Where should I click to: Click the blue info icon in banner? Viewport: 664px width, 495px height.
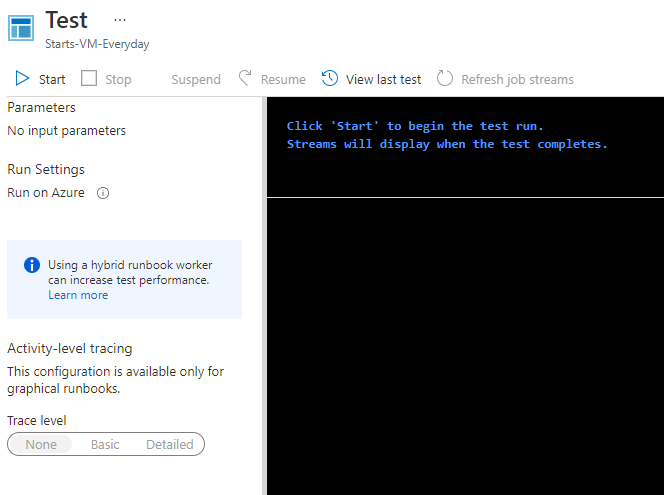[32, 265]
